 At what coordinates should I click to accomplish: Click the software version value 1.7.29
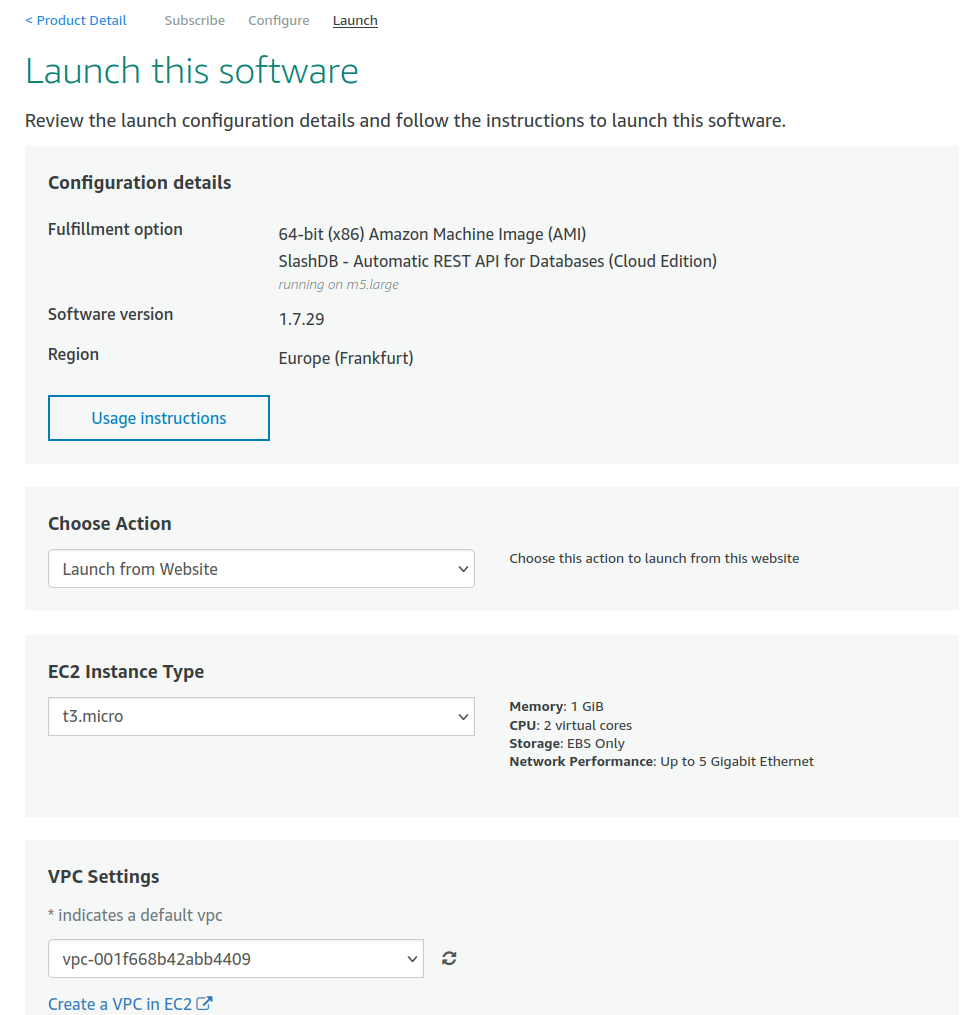point(301,320)
